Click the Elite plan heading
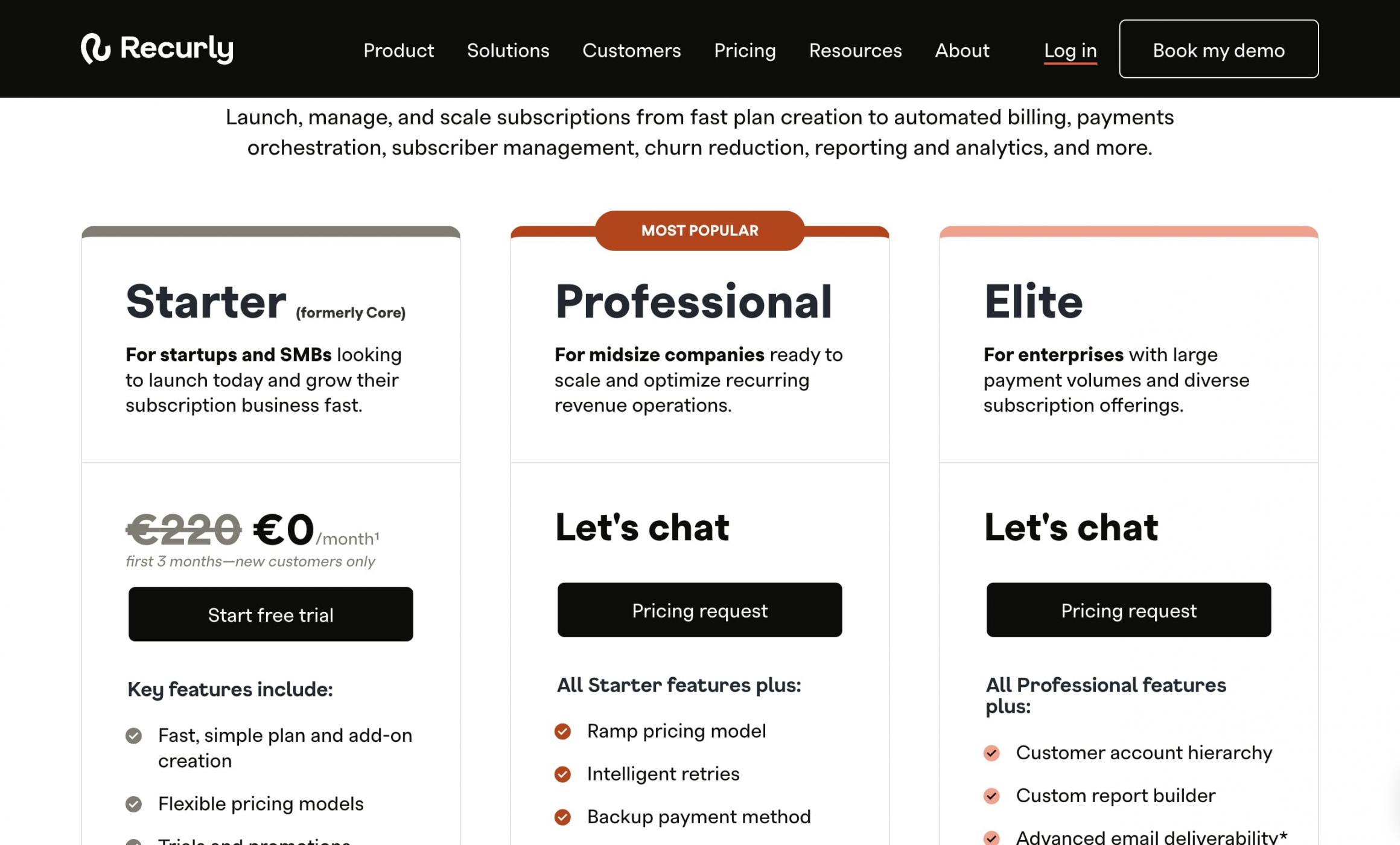The height and width of the screenshot is (845, 1400). tap(1033, 301)
